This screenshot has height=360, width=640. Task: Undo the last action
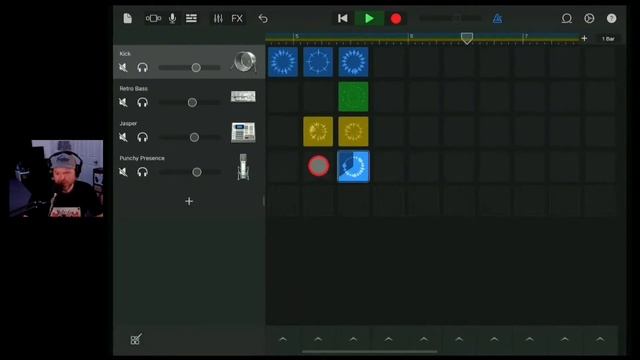point(263,18)
